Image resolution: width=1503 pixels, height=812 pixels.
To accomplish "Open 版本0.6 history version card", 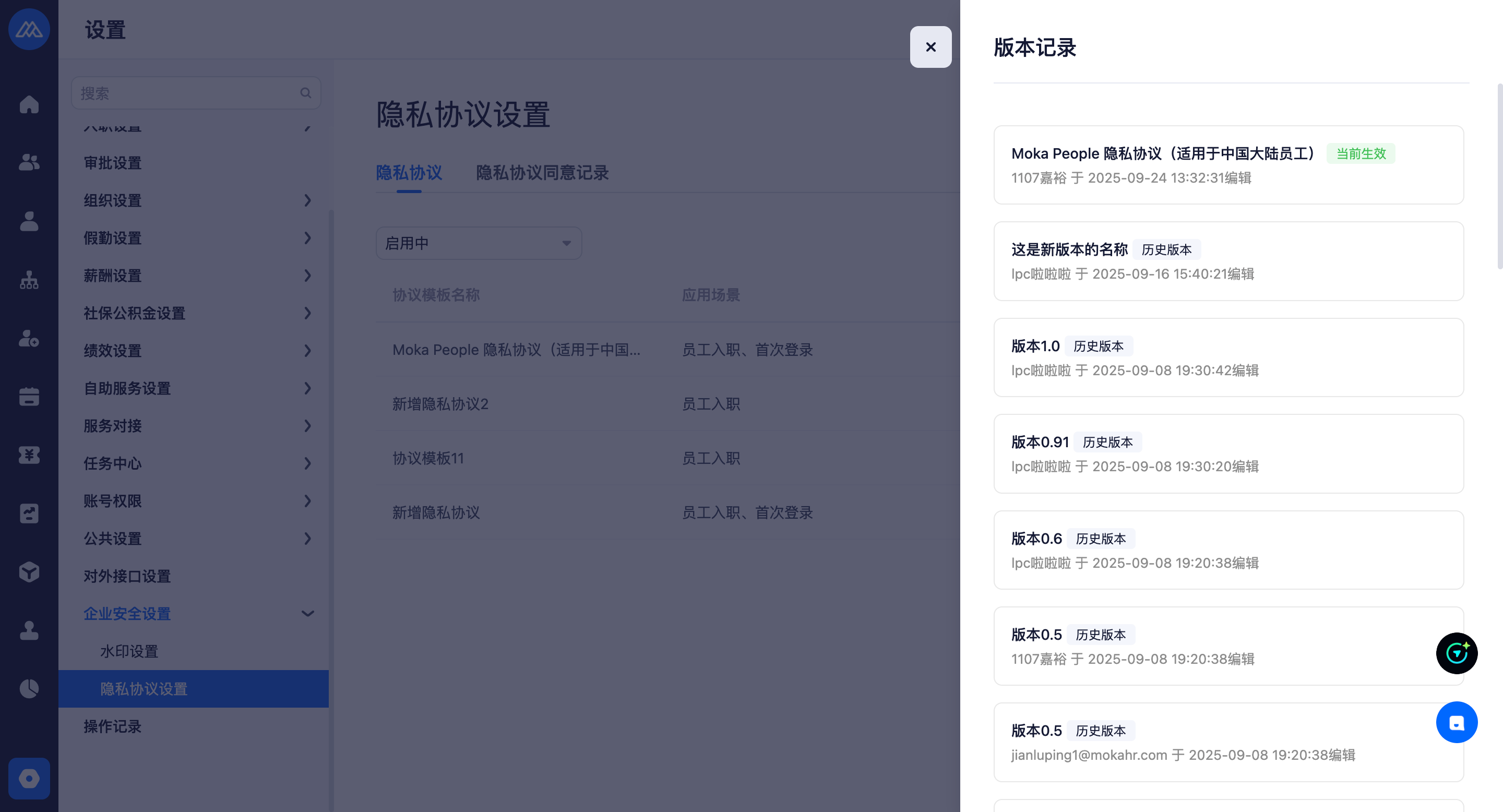I will (1228, 550).
